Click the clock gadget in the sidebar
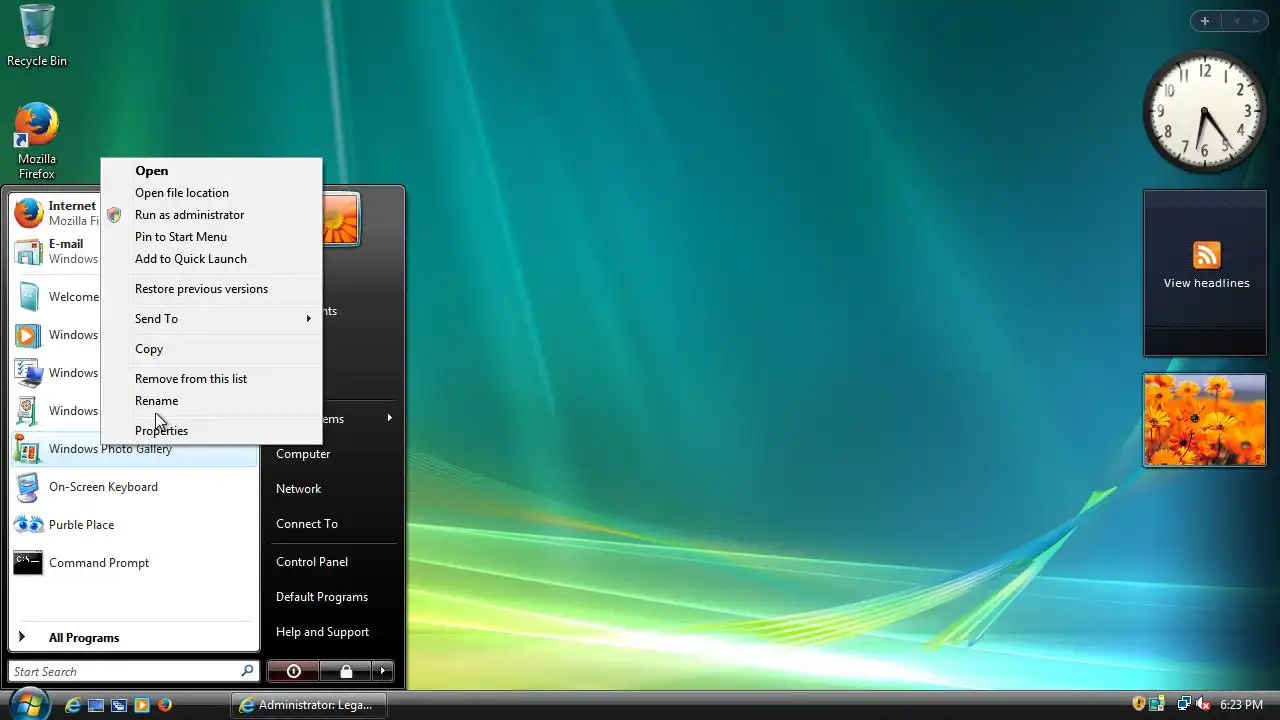 click(x=1204, y=111)
